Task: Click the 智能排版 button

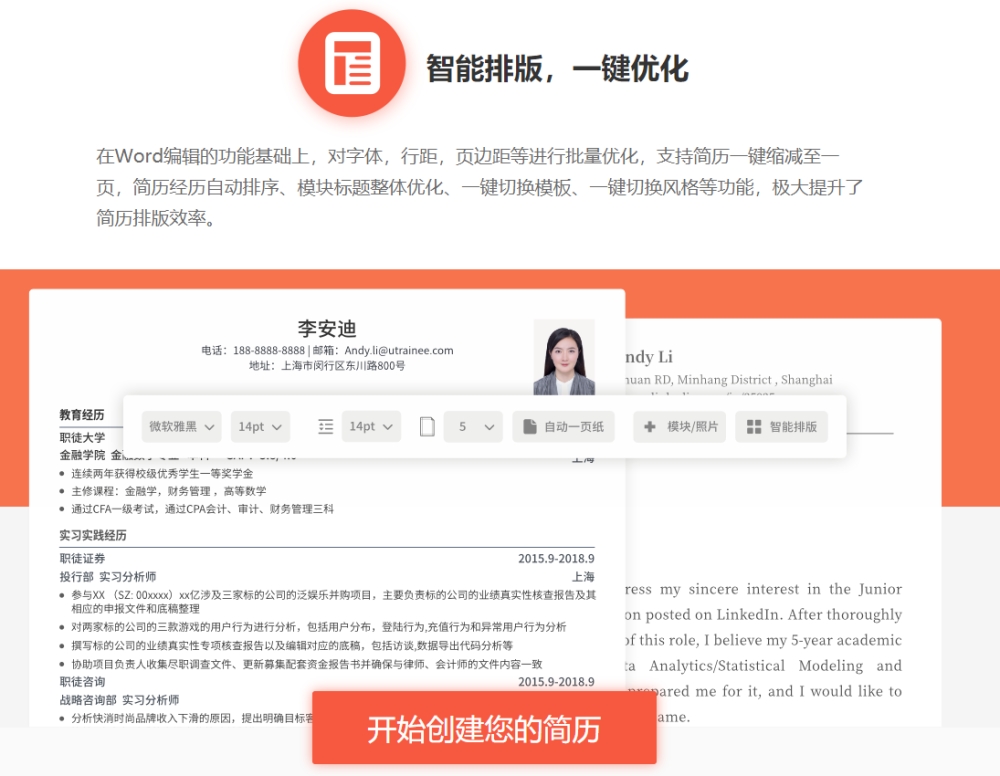Action: pos(781,427)
